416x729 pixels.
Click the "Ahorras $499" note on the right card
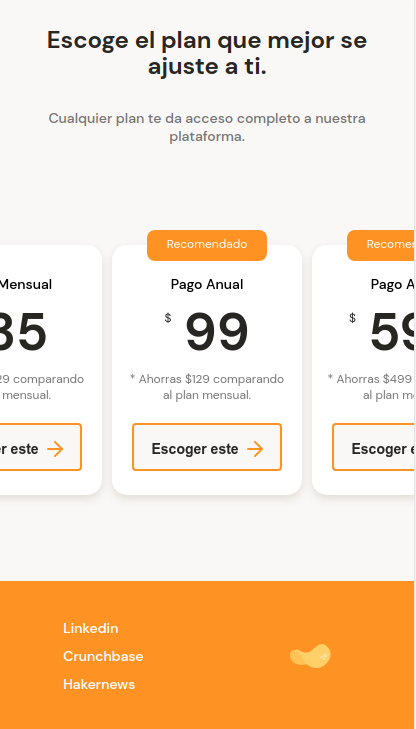pos(371,387)
